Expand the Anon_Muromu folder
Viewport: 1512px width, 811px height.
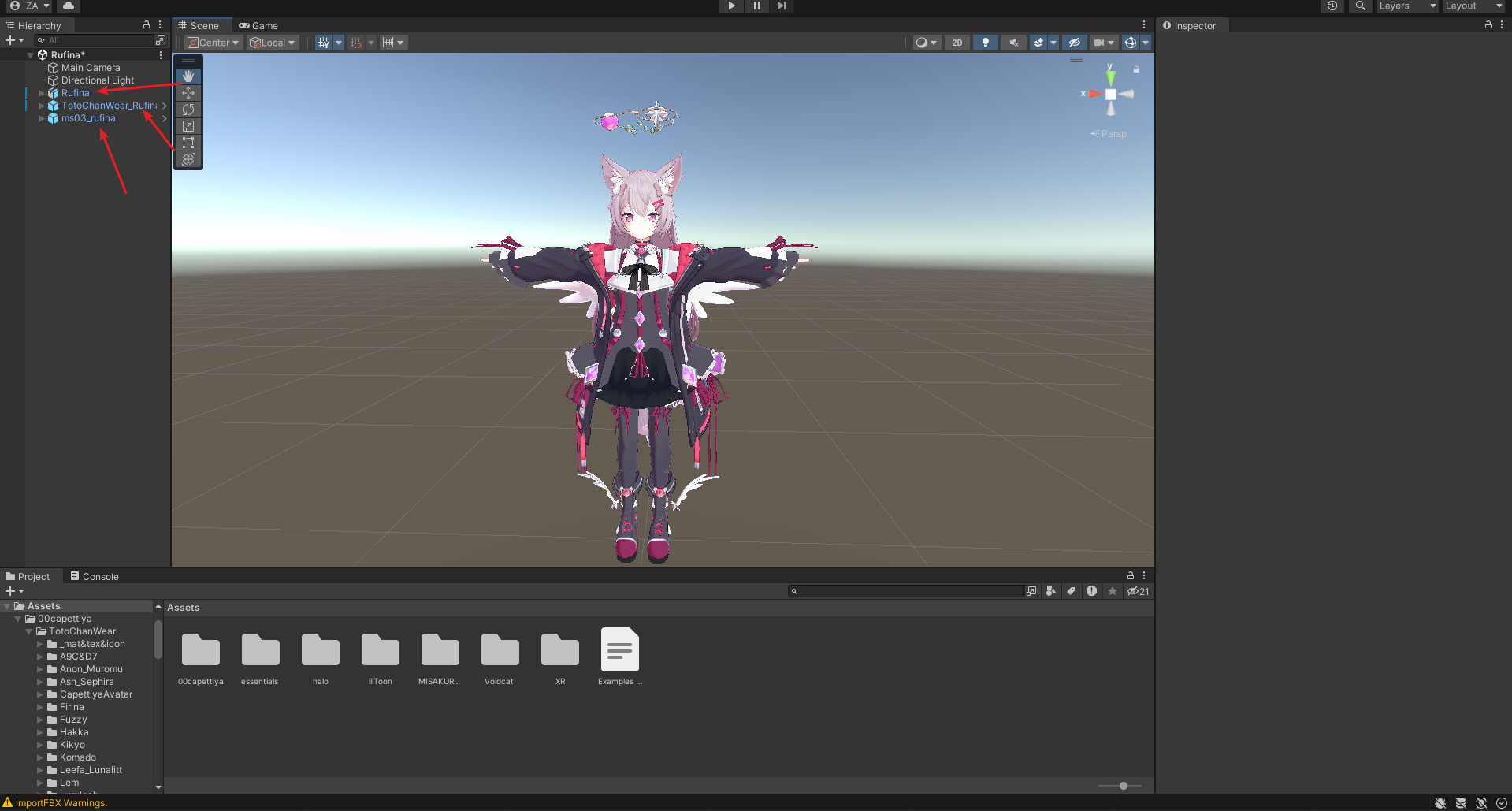(40, 669)
